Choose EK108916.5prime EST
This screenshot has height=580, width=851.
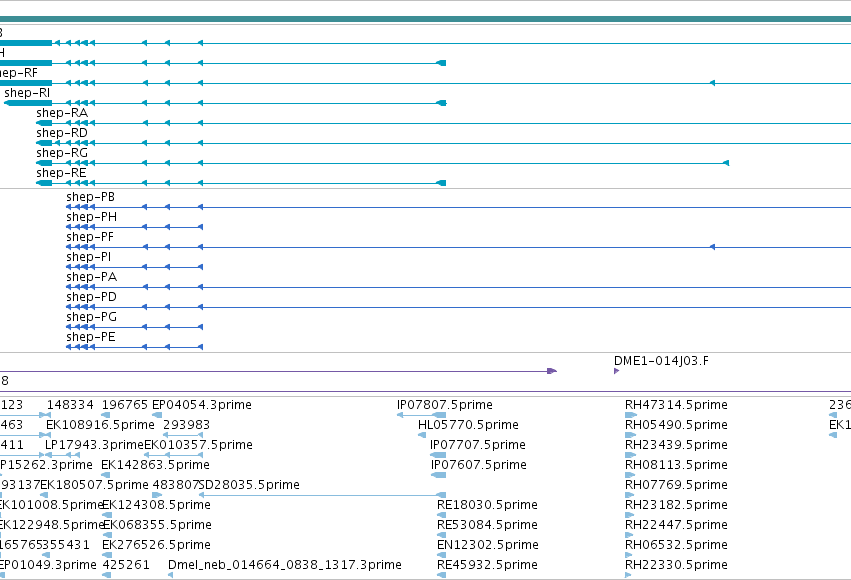pyautogui.click(x=100, y=425)
